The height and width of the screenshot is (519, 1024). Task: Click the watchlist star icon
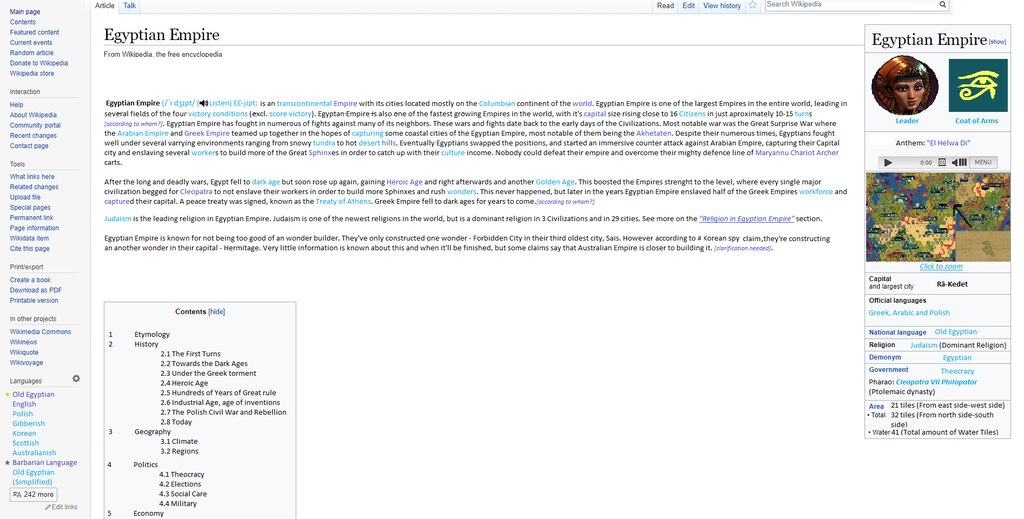752,5
